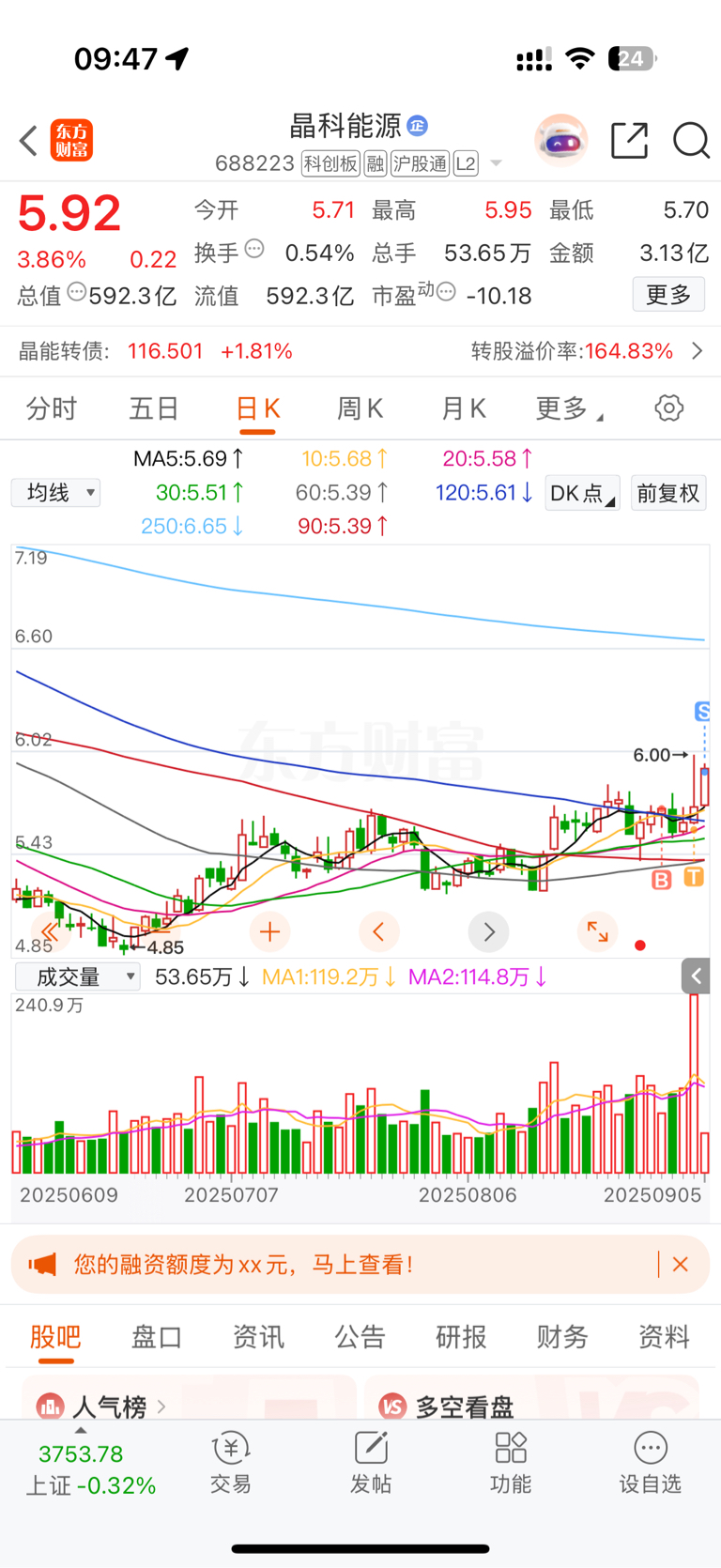Tap 设自选 in the bottom bar

click(651, 1465)
